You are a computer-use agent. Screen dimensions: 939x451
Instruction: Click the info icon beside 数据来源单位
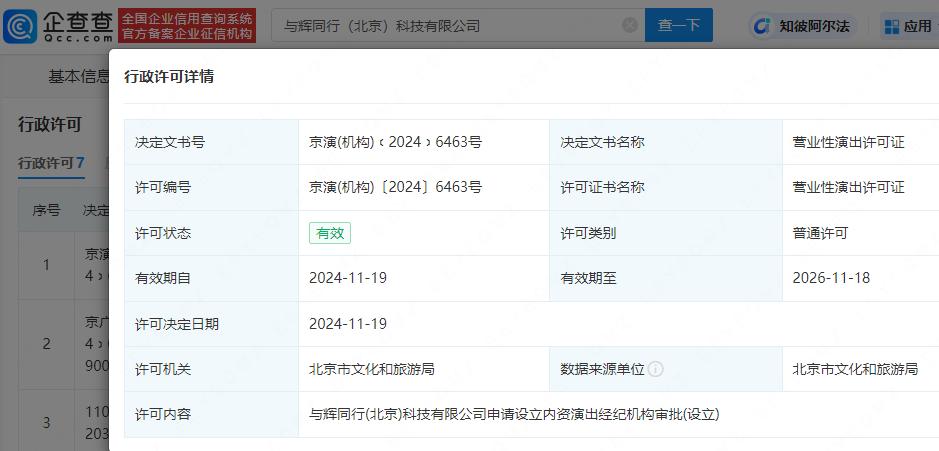click(x=656, y=369)
